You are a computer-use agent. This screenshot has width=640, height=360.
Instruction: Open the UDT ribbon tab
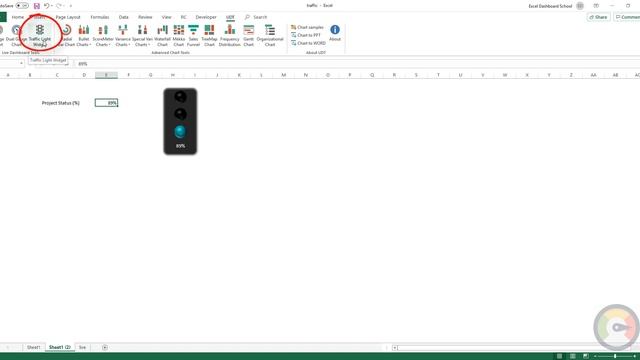click(230, 17)
